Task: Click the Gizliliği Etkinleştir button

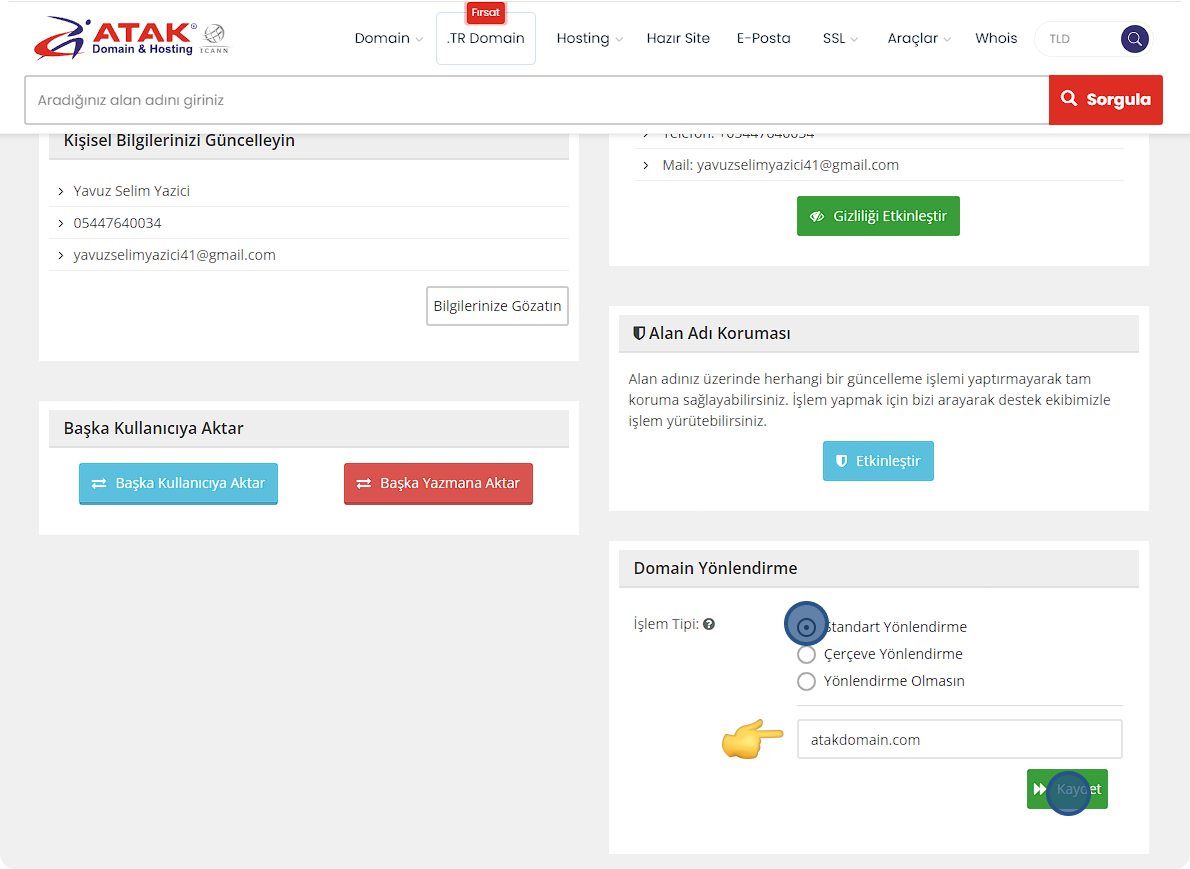Action: (878, 216)
